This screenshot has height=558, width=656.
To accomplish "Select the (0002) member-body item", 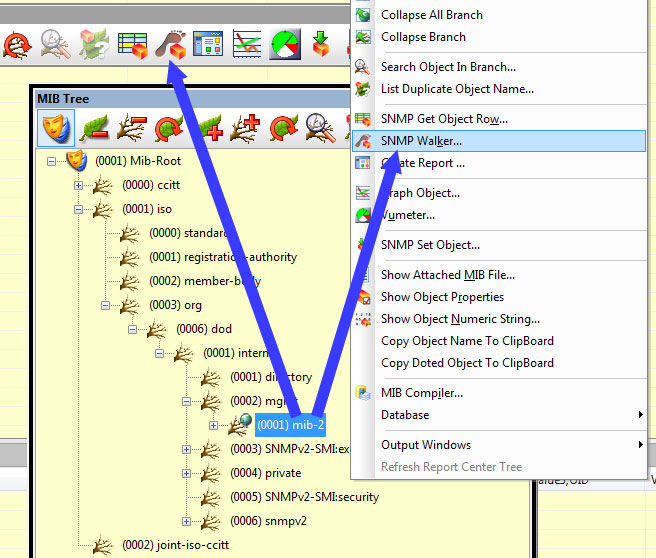I will (205, 281).
